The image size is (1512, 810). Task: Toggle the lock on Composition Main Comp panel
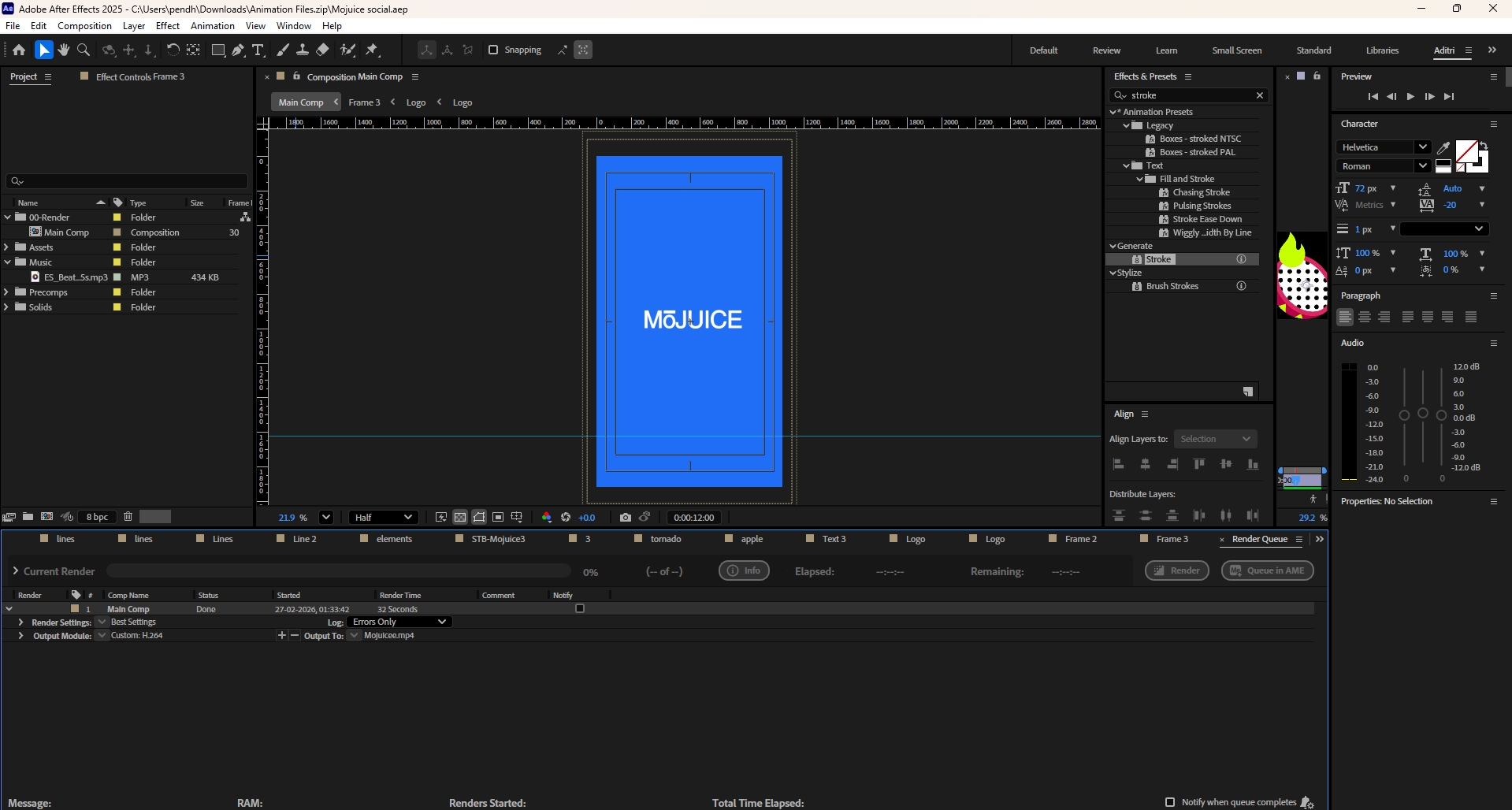296,76
